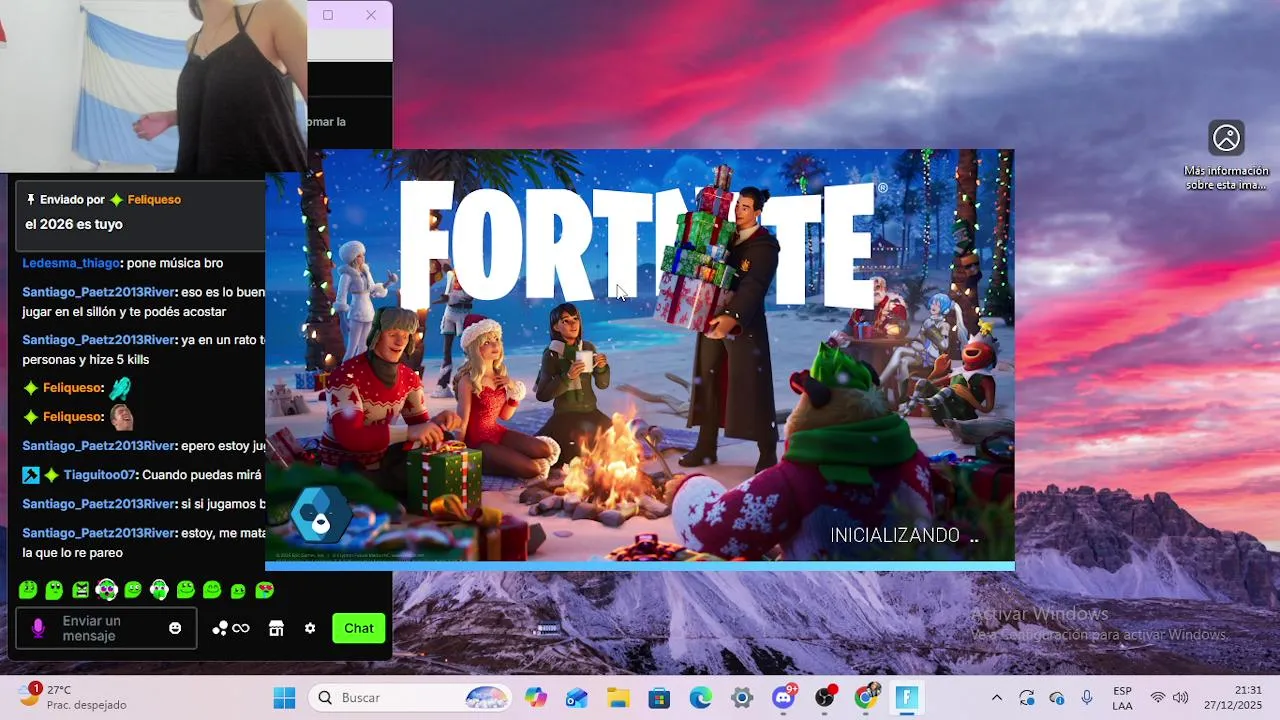Pick the green emote with white headphones and purple eyes
Screen dimensions: 1280x720
point(107,590)
